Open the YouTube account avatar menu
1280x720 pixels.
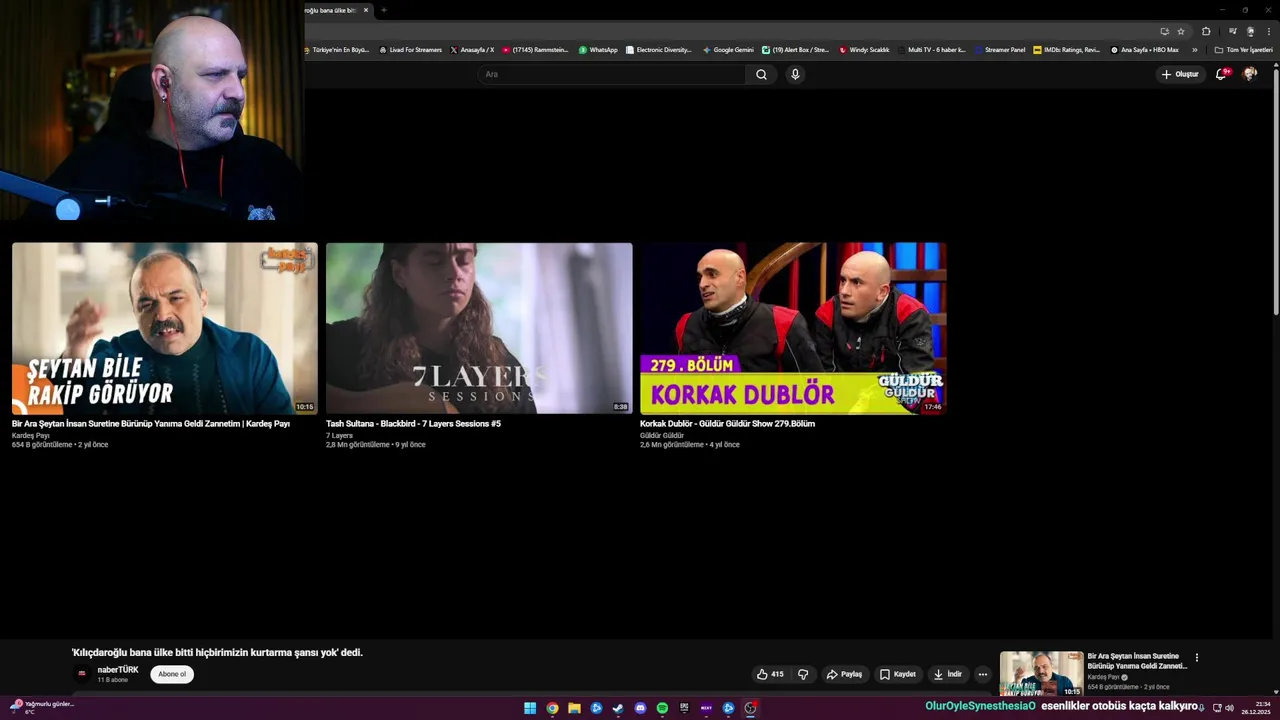(x=1250, y=74)
